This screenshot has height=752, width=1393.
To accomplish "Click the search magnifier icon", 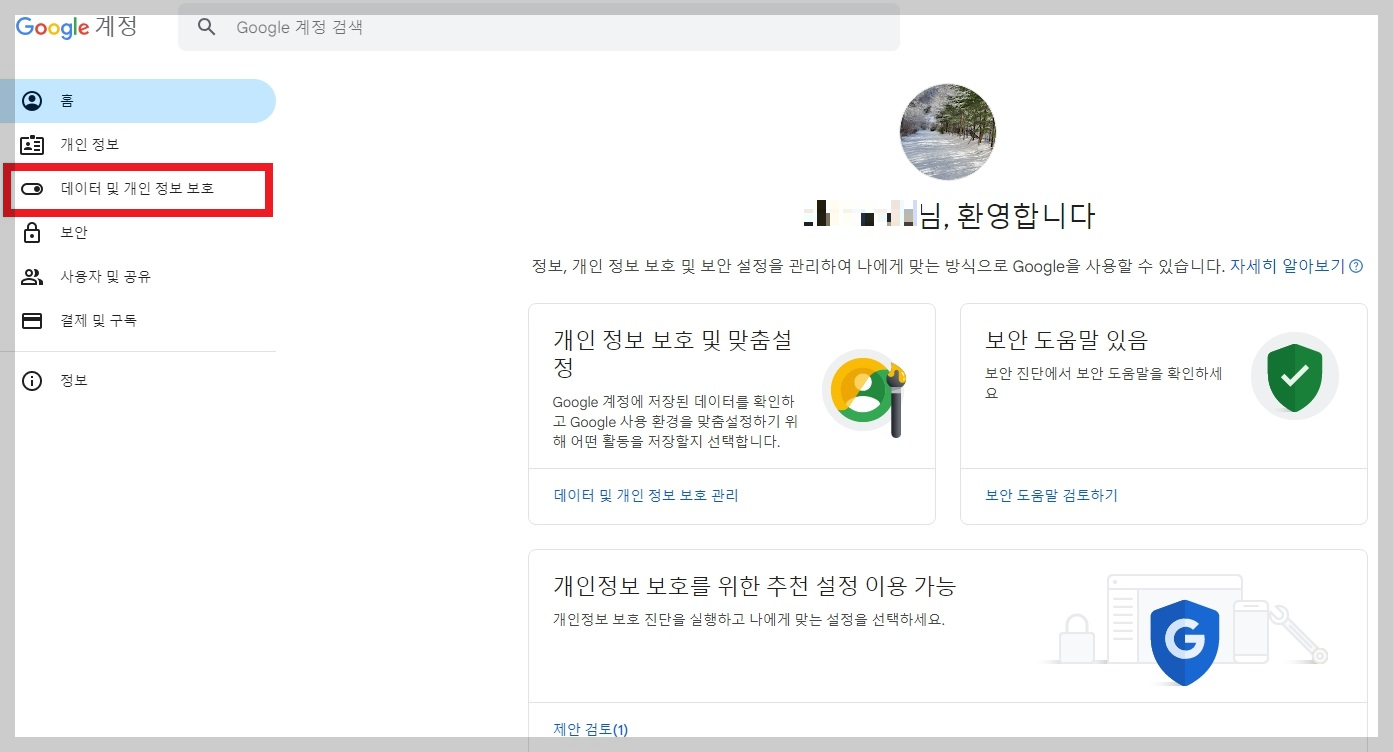I will click(x=207, y=27).
